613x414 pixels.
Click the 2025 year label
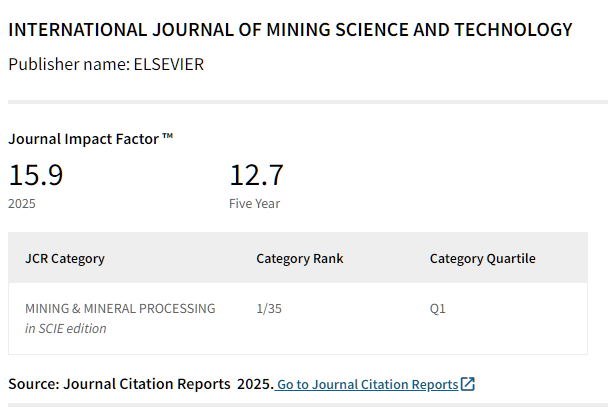point(22,204)
